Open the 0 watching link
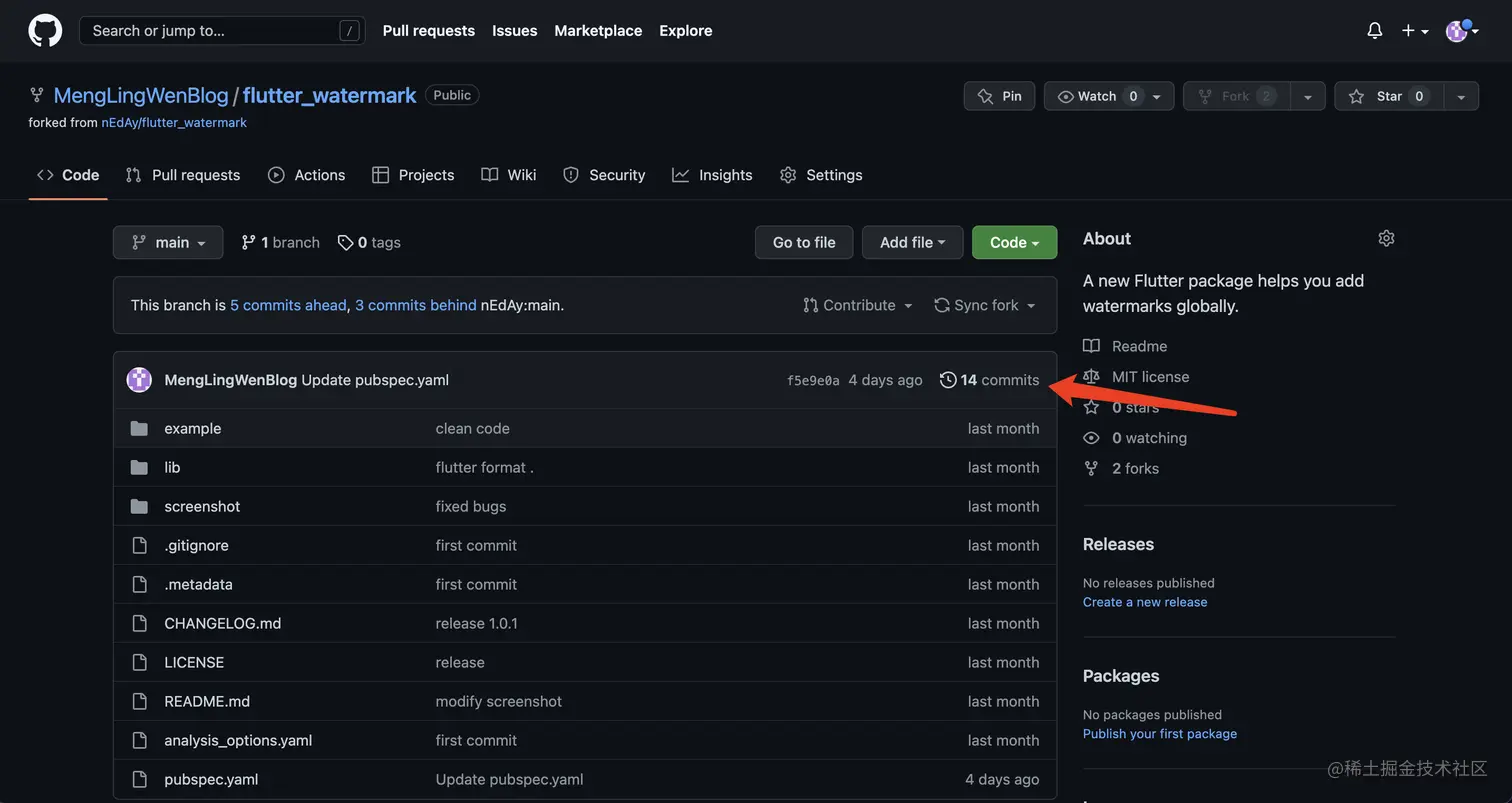Viewport: 1512px width, 803px height. pyautogui.click(x=1136, y=438)
